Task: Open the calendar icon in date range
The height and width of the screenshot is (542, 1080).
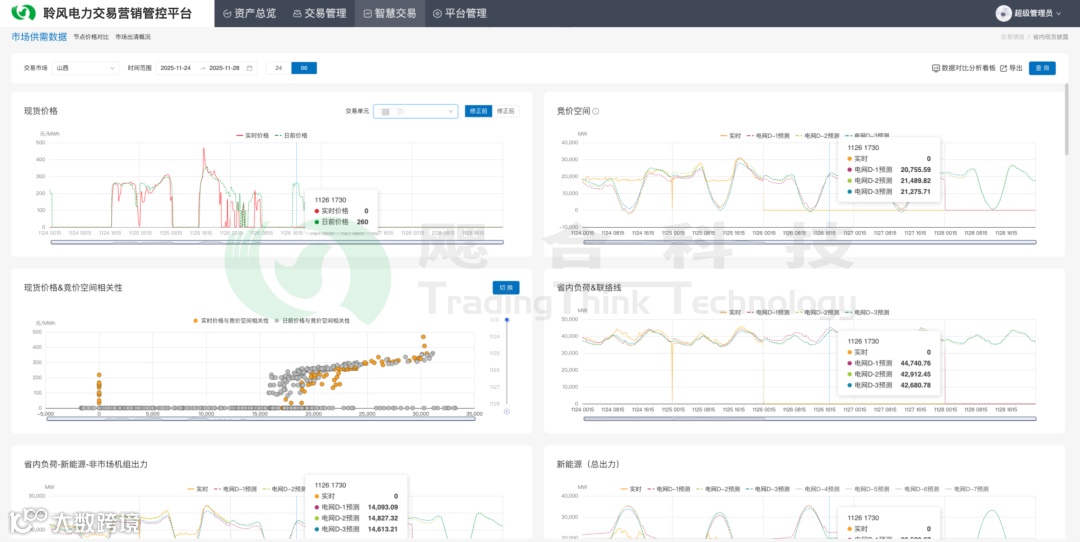Action: (x=249, y=68)
